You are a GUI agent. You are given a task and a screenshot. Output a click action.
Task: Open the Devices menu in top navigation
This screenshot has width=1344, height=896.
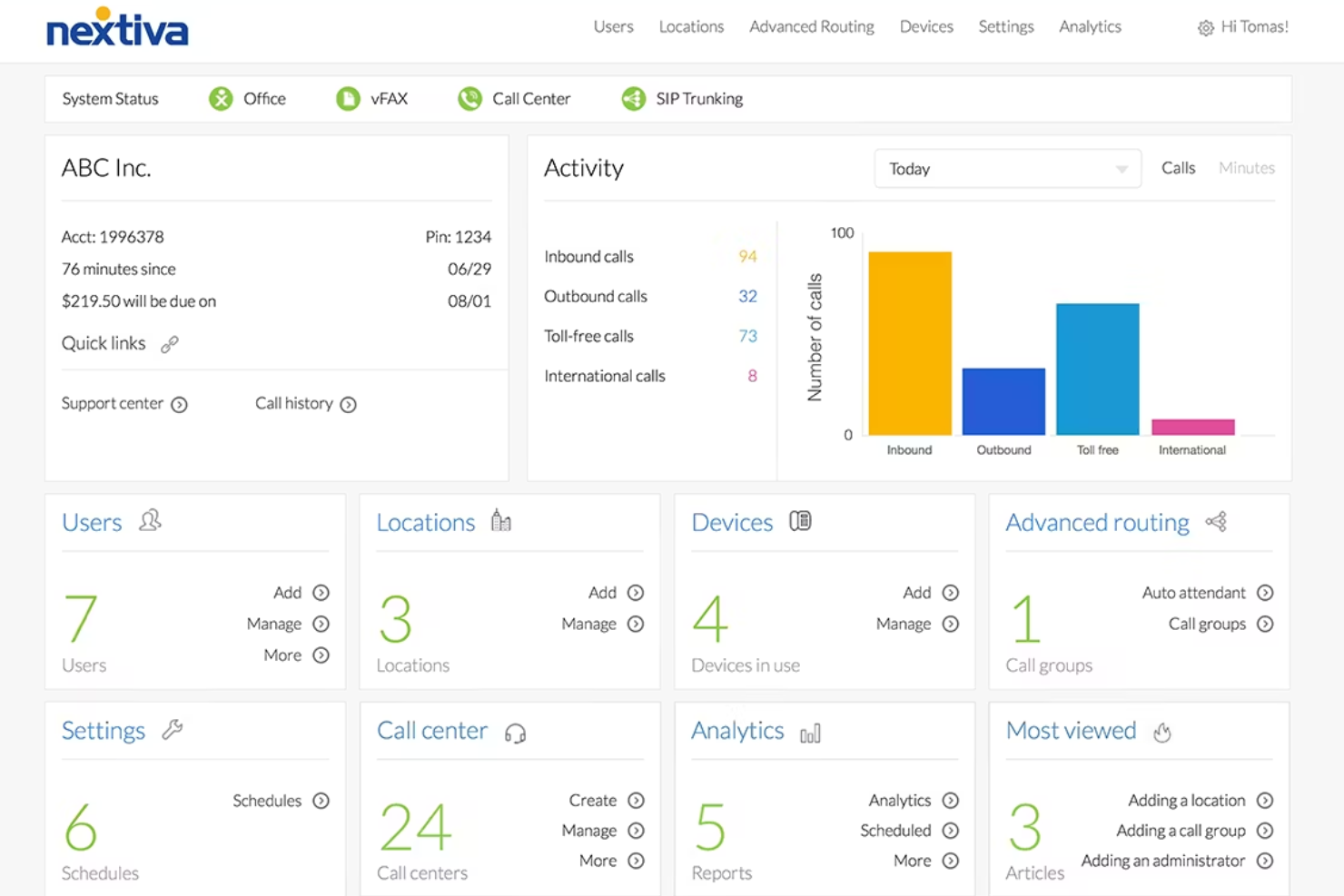(926, 27)
